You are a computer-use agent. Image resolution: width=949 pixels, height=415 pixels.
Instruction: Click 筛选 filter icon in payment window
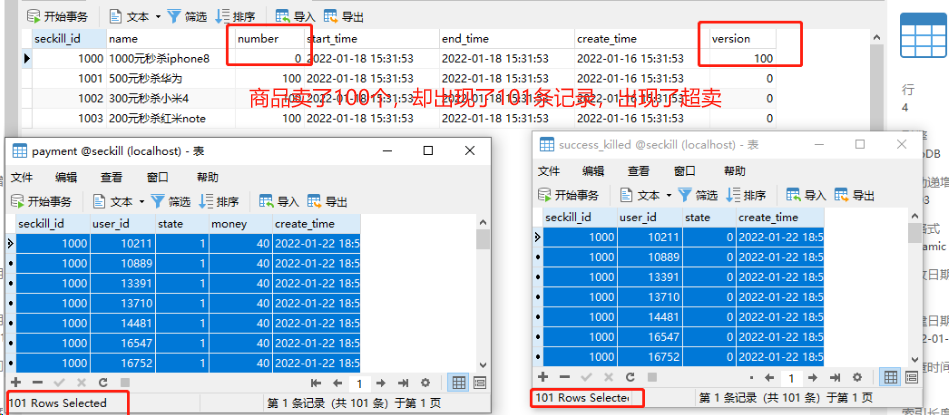click(171, 201)
